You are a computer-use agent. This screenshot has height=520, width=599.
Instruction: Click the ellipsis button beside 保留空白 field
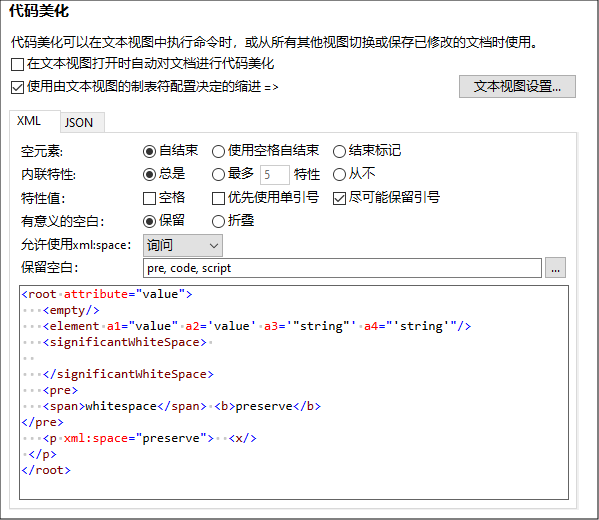coord(555,268)
